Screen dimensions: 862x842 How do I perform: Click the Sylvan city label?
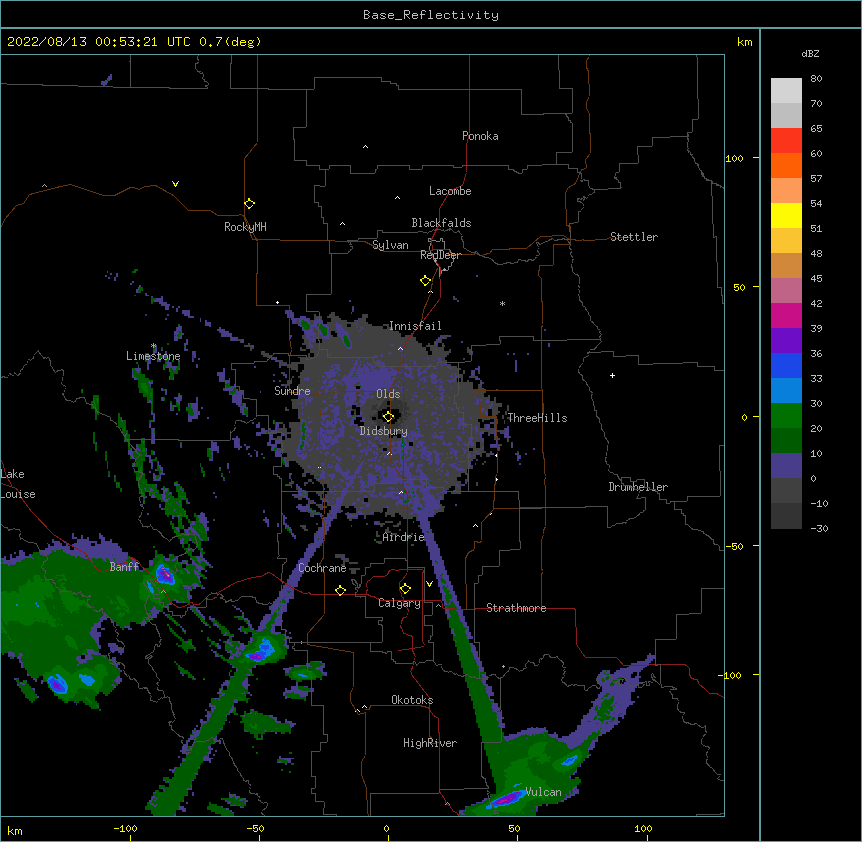390,245
